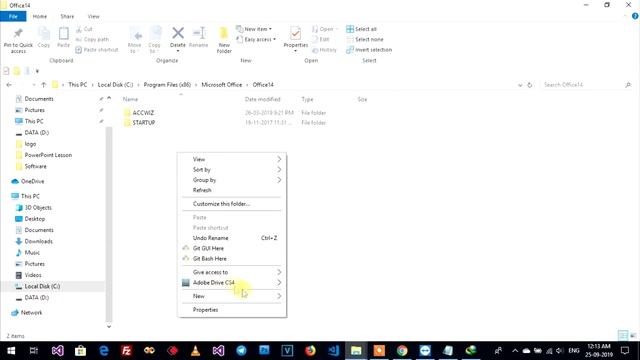
Task: Click the Cut ribbon command
Action: click(84, 29)
